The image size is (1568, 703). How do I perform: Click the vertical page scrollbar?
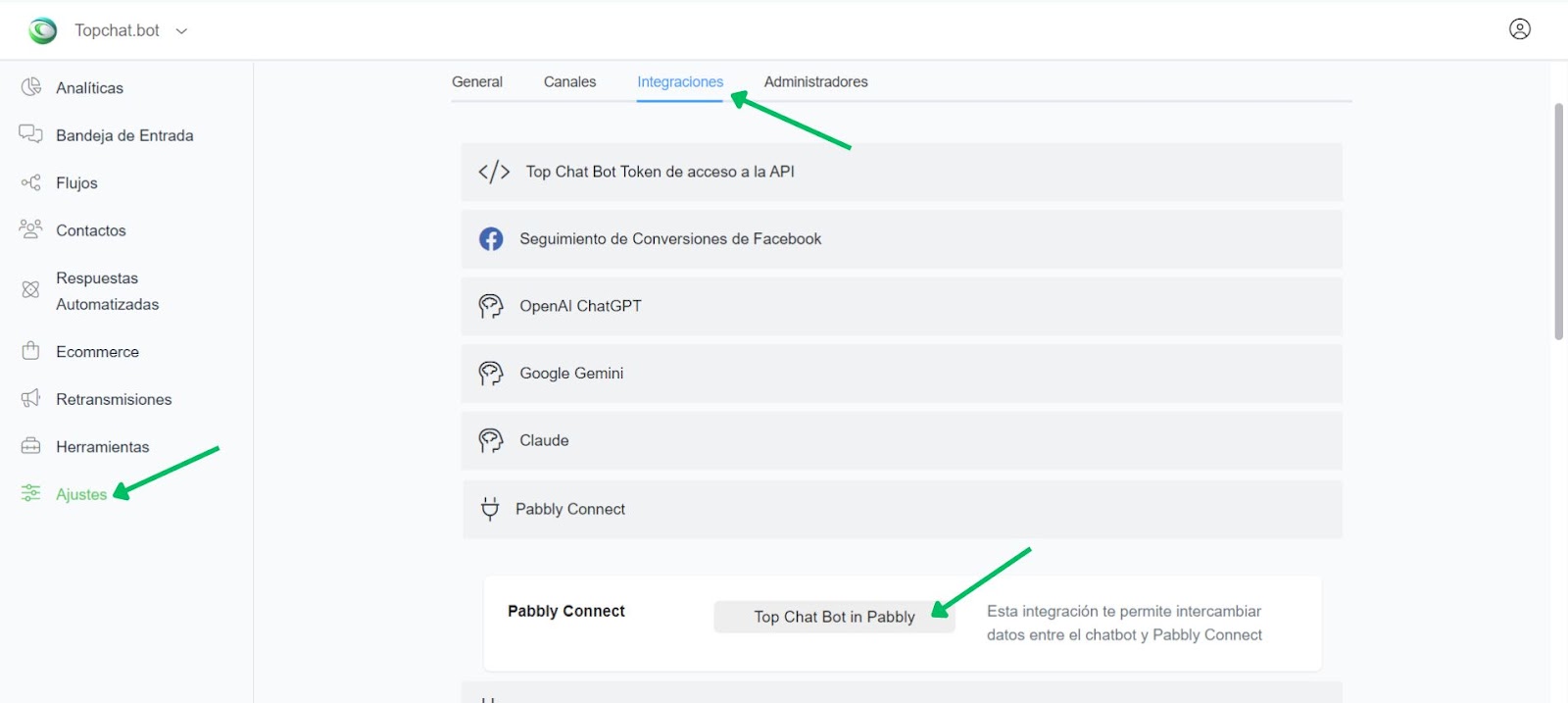(x=1558, y=222)
